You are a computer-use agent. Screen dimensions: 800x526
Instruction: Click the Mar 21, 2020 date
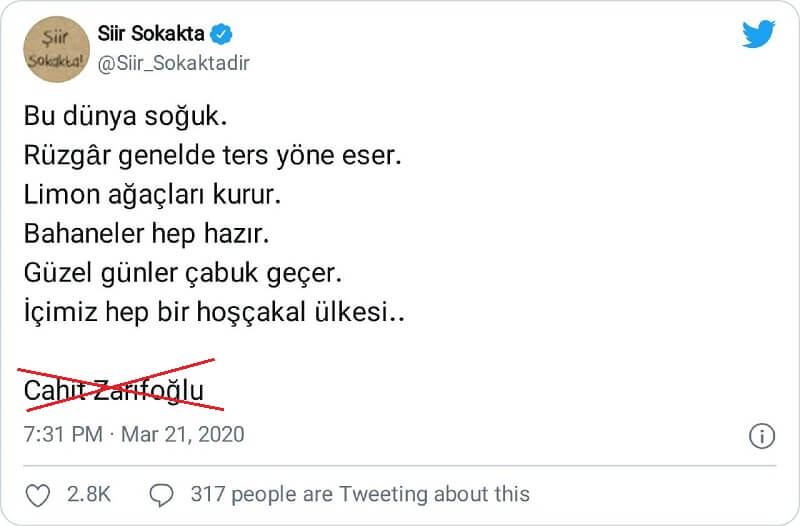pos(183,435)
